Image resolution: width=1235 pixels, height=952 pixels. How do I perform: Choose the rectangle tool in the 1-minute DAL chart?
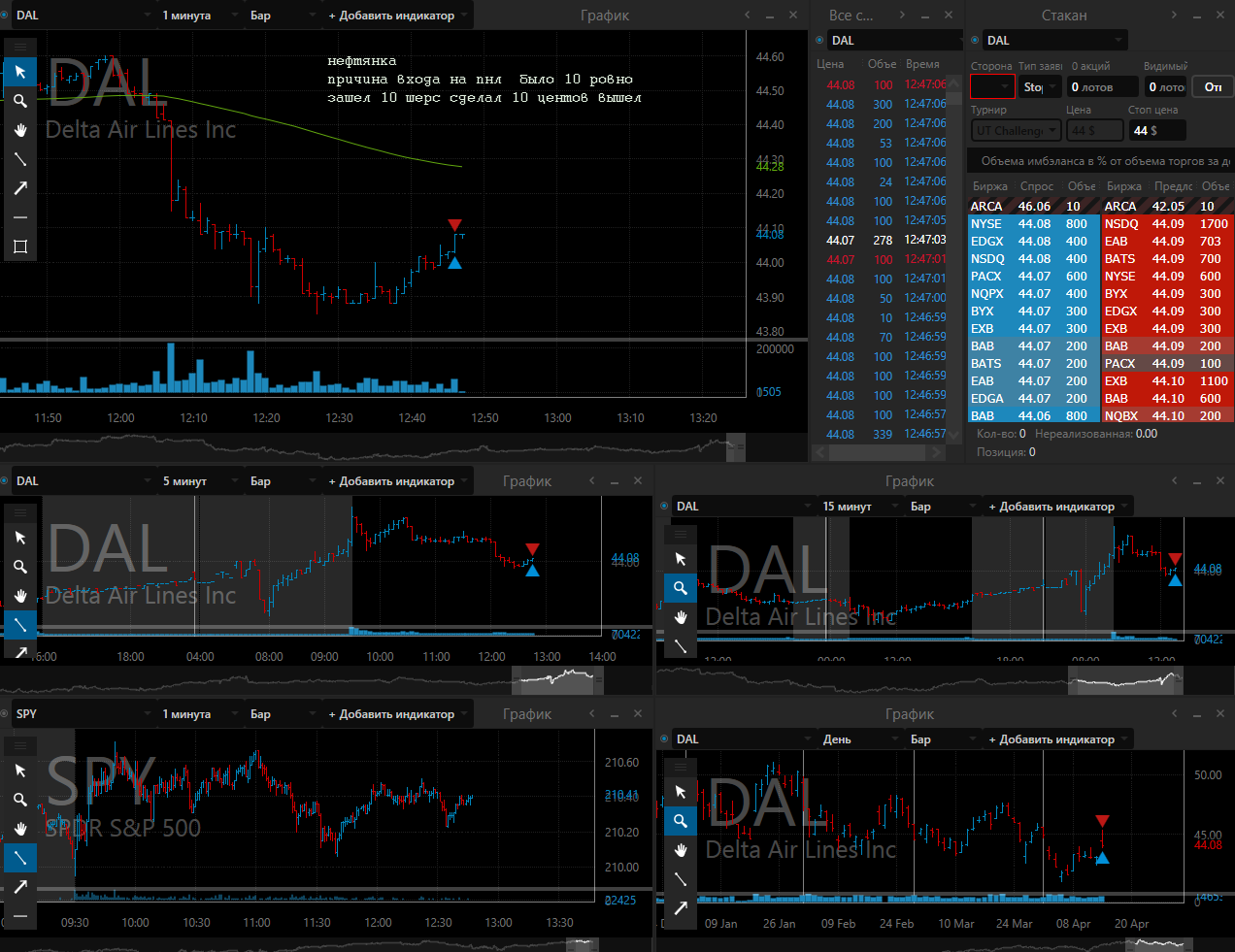(x=19, y=246)
